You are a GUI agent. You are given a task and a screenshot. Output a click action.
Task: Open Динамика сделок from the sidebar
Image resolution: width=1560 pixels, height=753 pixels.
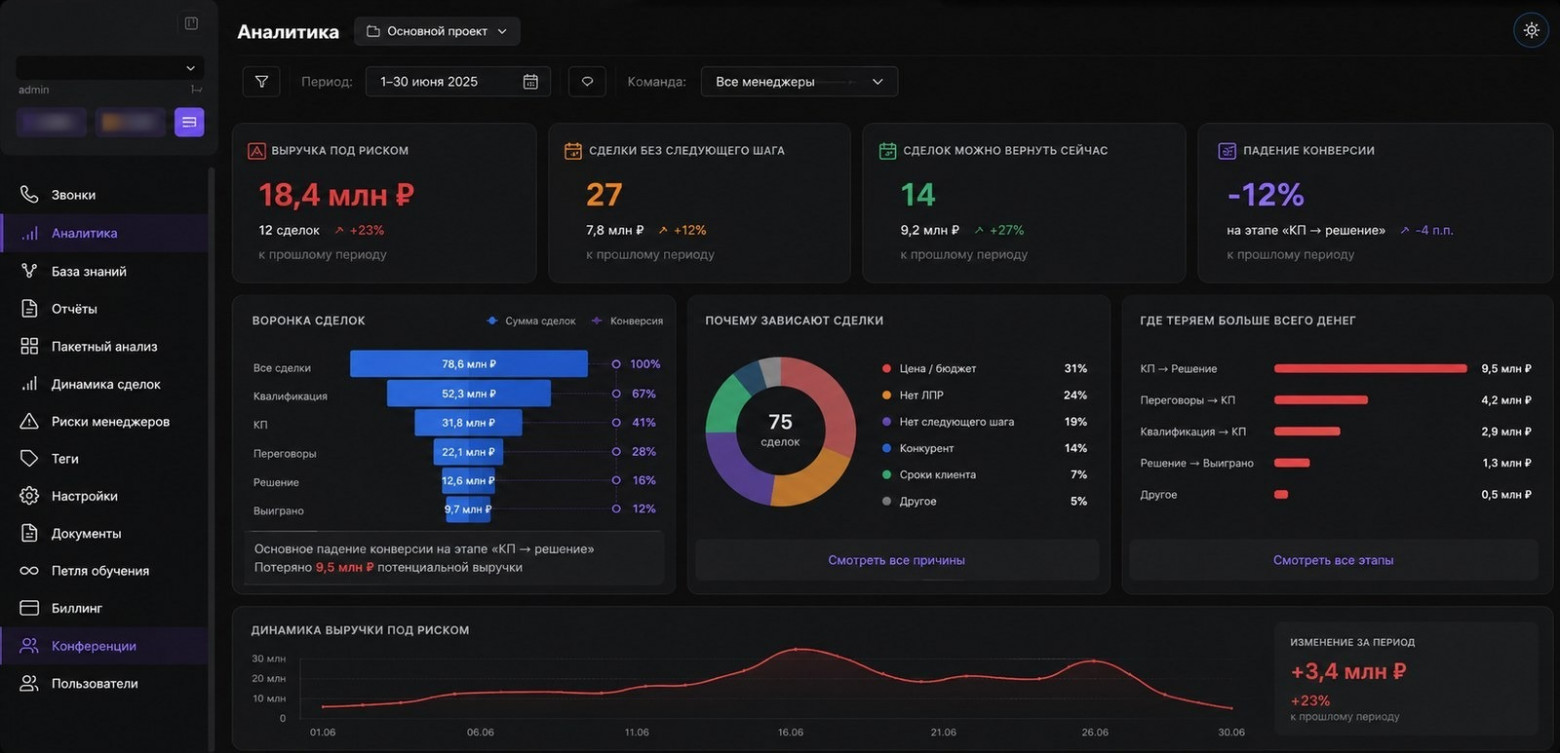click(x=104, y=384)
